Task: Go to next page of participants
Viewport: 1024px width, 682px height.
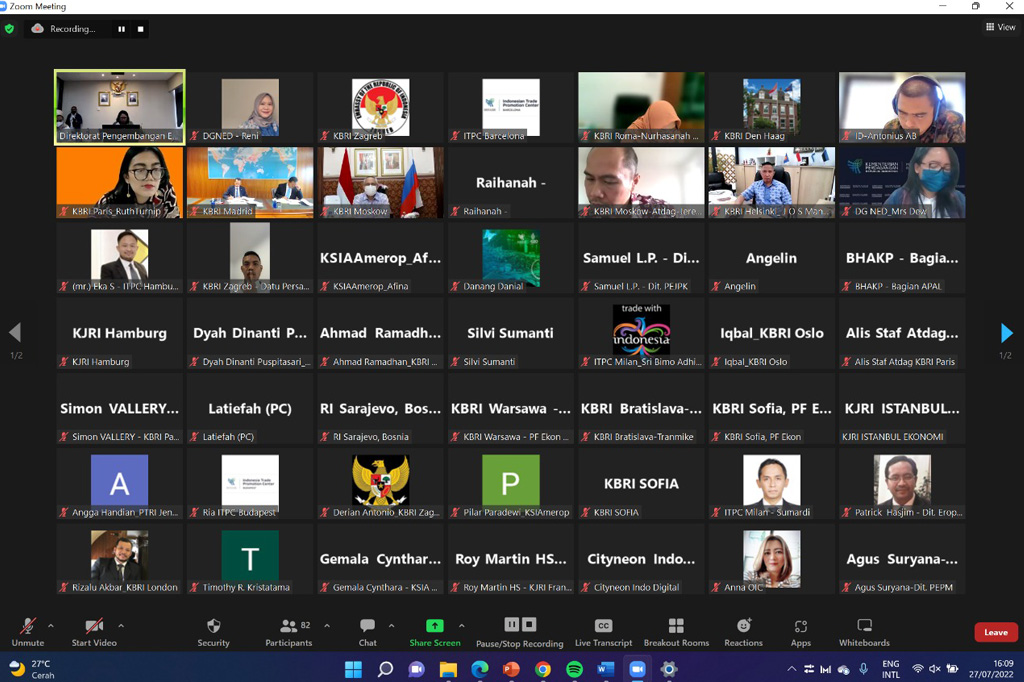Action: click(1006, 333)
